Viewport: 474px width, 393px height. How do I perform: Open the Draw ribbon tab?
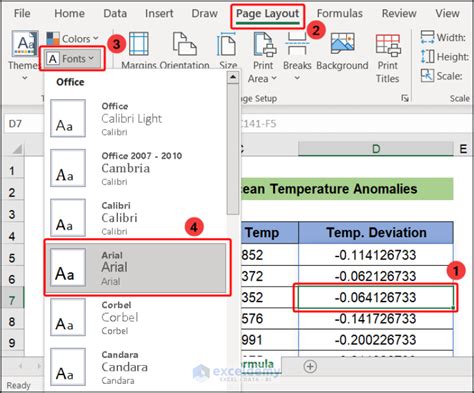(204, 13)
